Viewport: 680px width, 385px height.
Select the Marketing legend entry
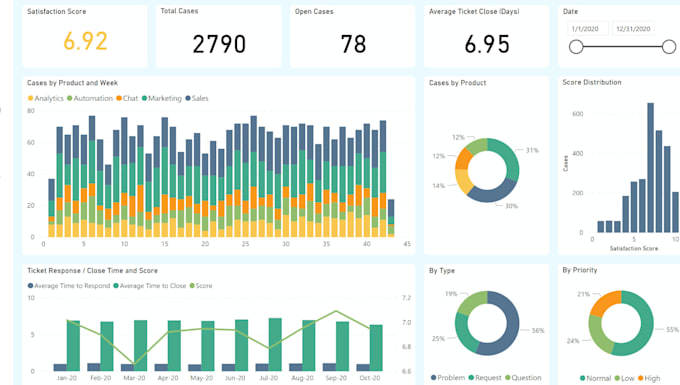[162, 98]
